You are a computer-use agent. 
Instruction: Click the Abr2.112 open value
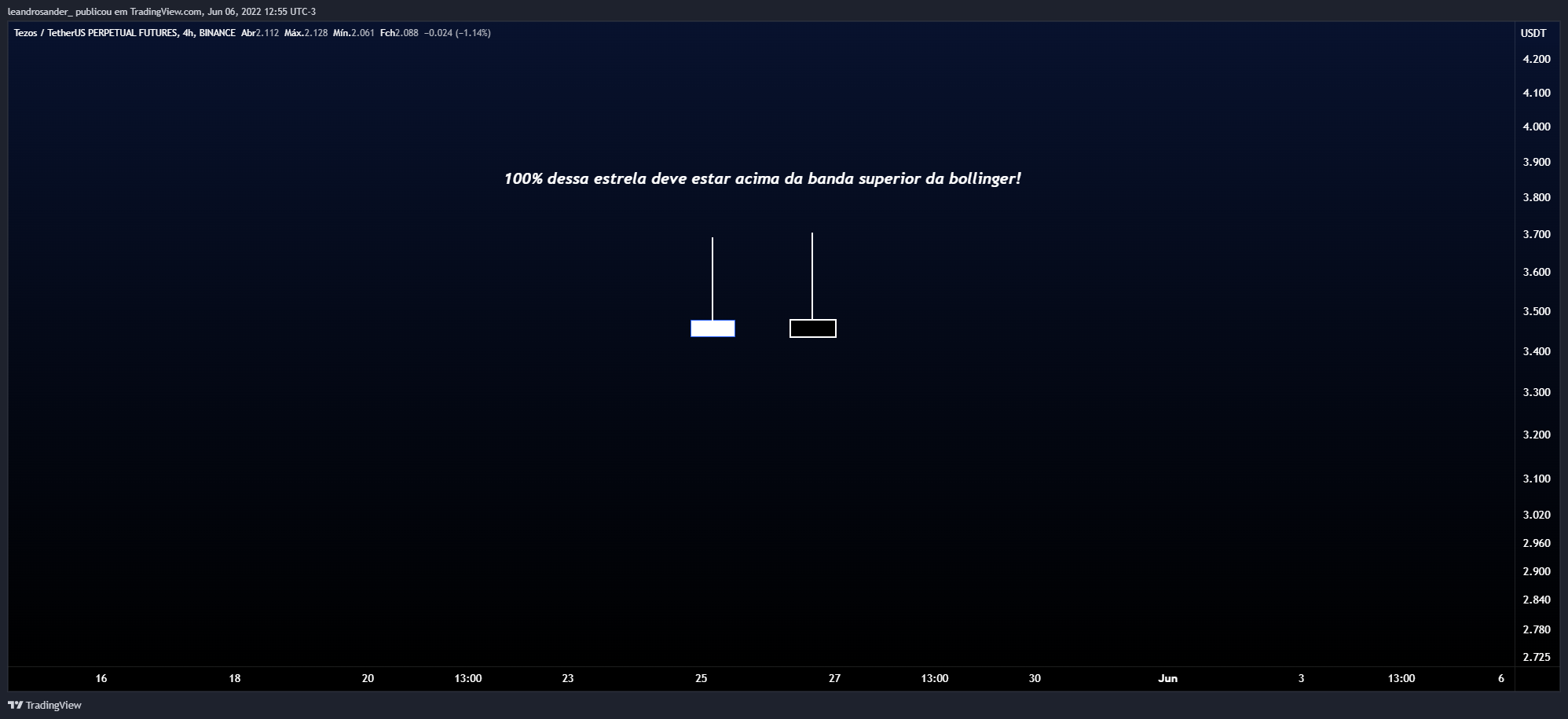(260, 33)
